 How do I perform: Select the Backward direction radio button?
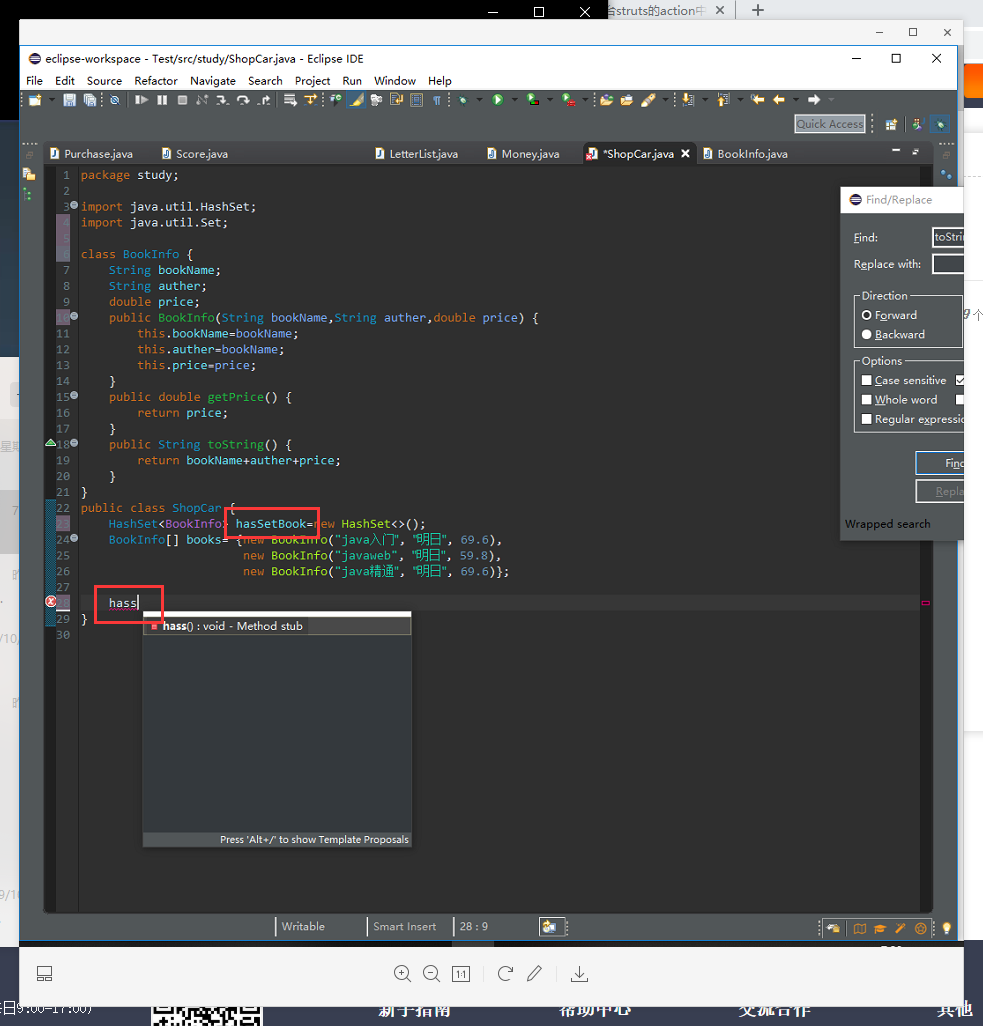coord(867,334)
